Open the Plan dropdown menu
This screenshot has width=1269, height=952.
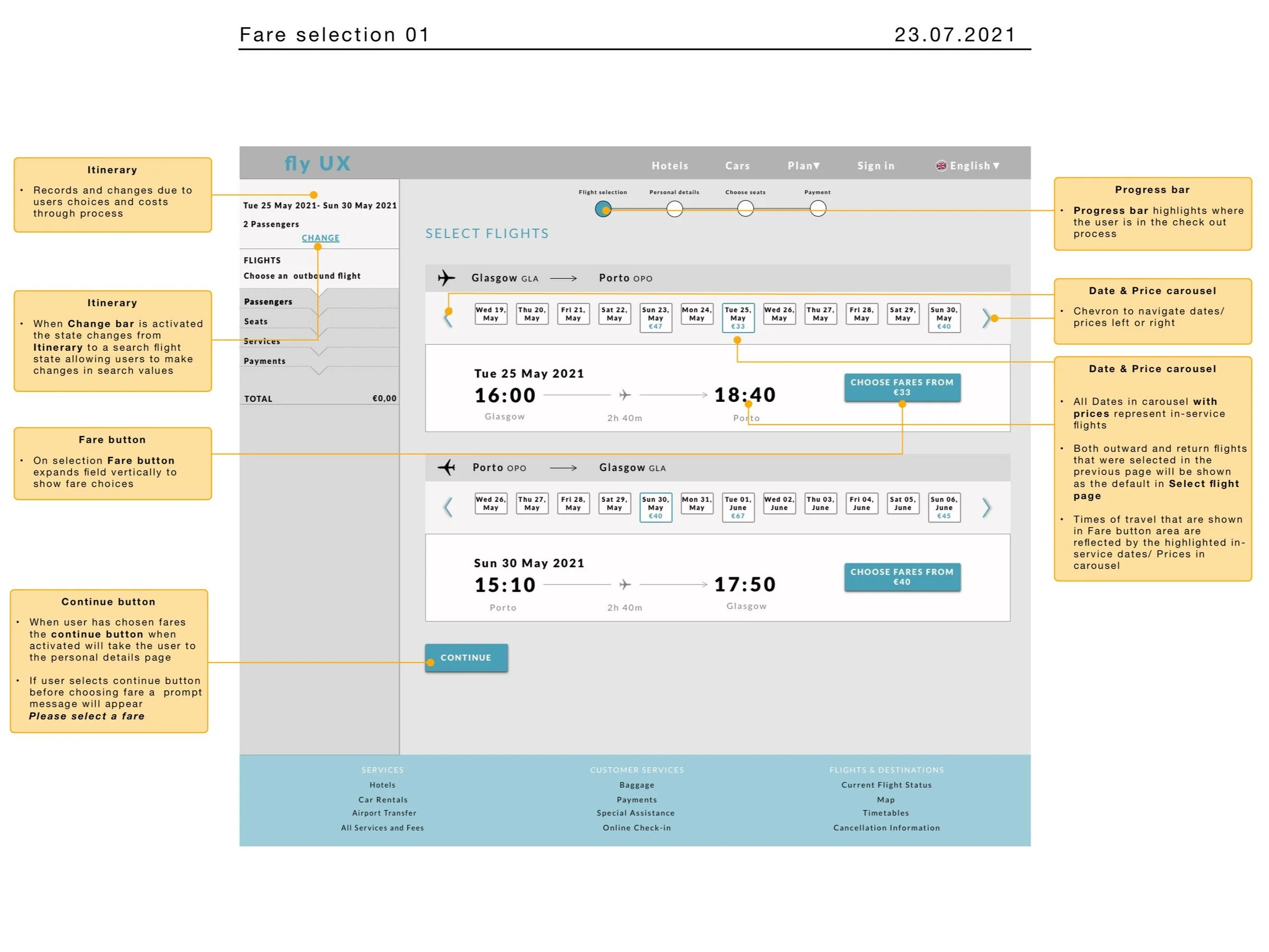coord(804,166)
